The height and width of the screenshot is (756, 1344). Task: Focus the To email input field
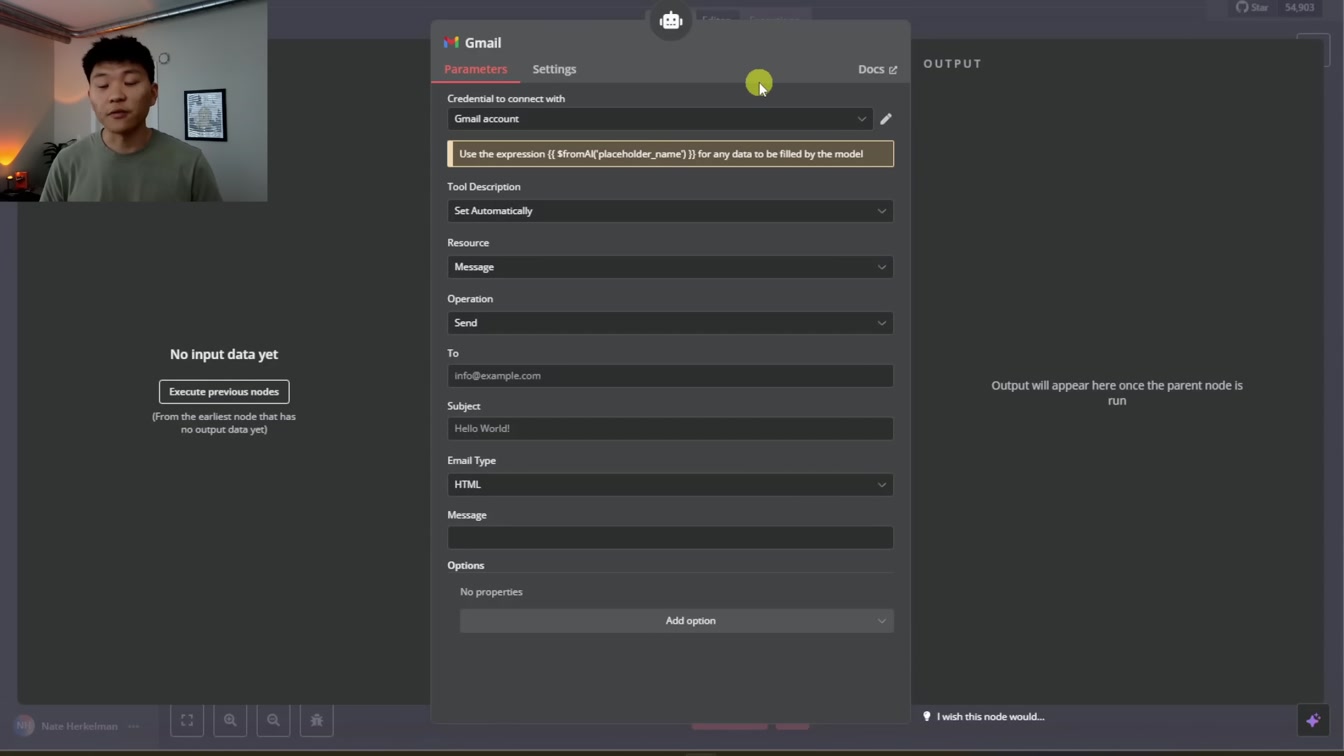[x=670, y=376]
